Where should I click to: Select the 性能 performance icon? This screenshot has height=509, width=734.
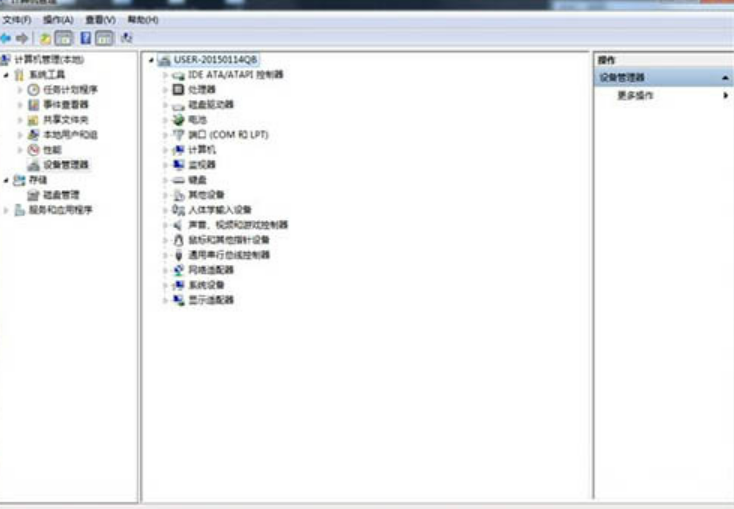(x=33, y=150)
